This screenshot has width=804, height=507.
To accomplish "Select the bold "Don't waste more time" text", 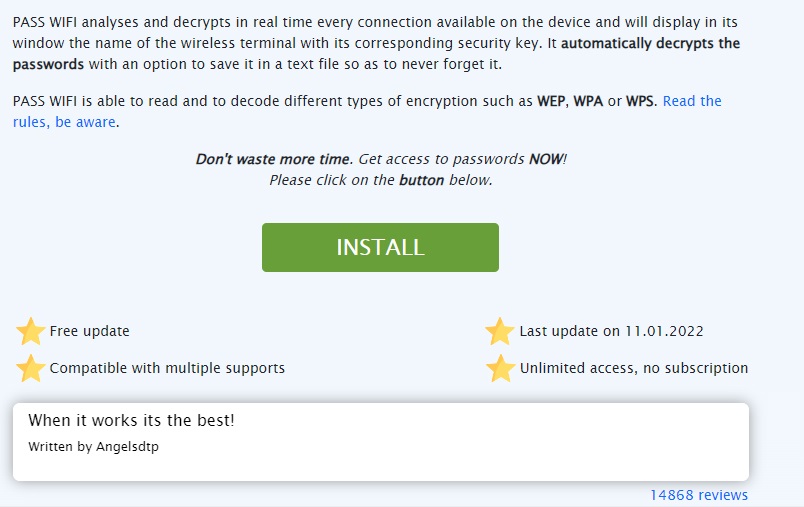I will point(273,159).
